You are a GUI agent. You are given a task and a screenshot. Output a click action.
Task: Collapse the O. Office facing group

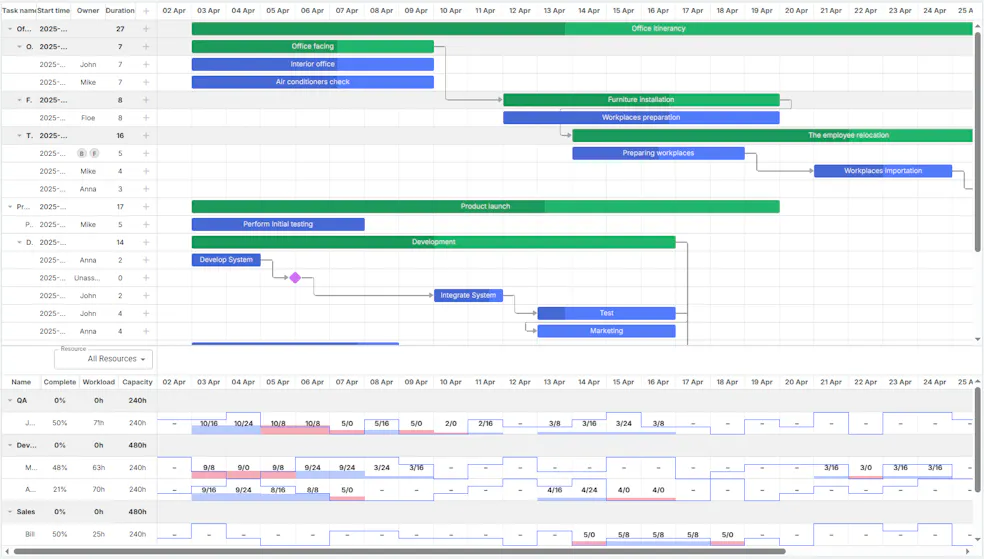pos(19,46)
